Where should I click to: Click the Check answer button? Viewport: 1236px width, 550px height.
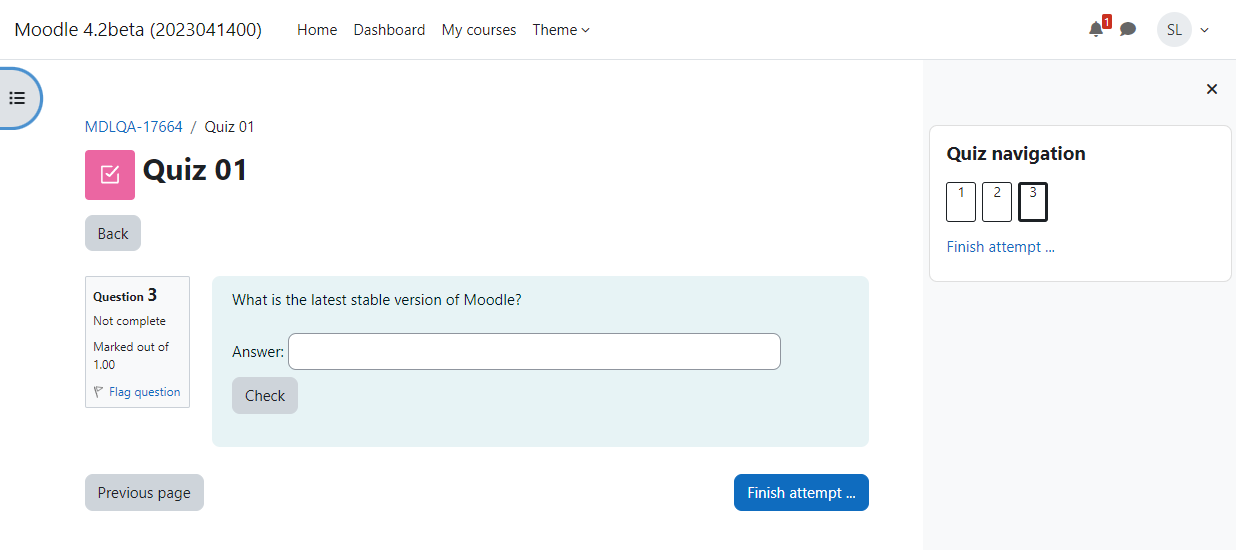tap(265, 395)
